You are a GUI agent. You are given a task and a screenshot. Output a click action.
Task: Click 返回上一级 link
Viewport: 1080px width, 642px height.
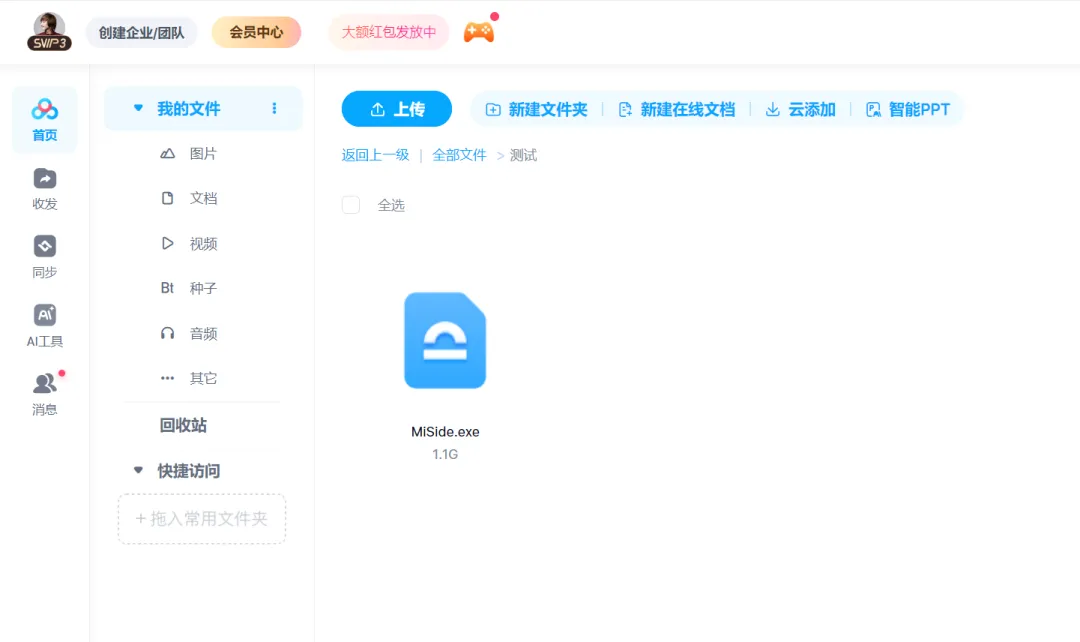click(x=375, y=155)
